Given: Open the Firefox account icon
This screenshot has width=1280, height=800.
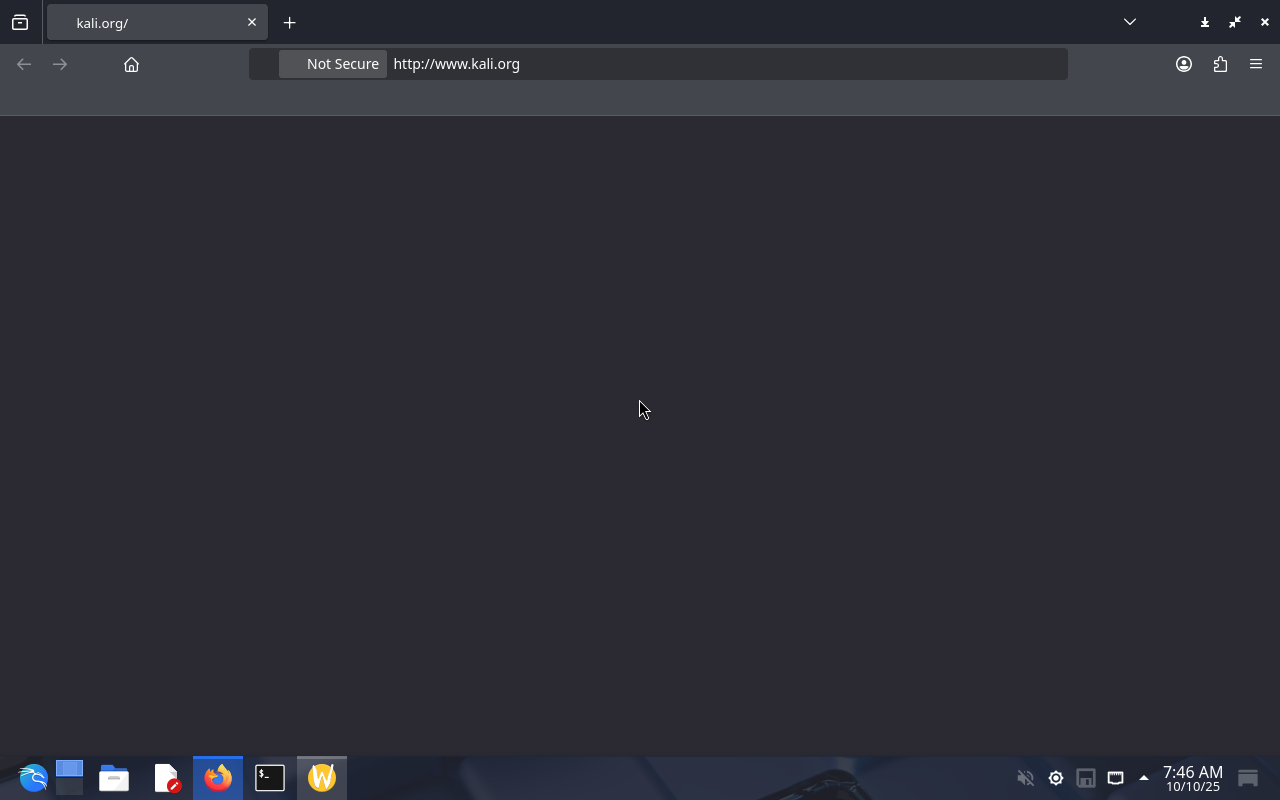Looking at the screenshot, I should [x=1184, y=64].
